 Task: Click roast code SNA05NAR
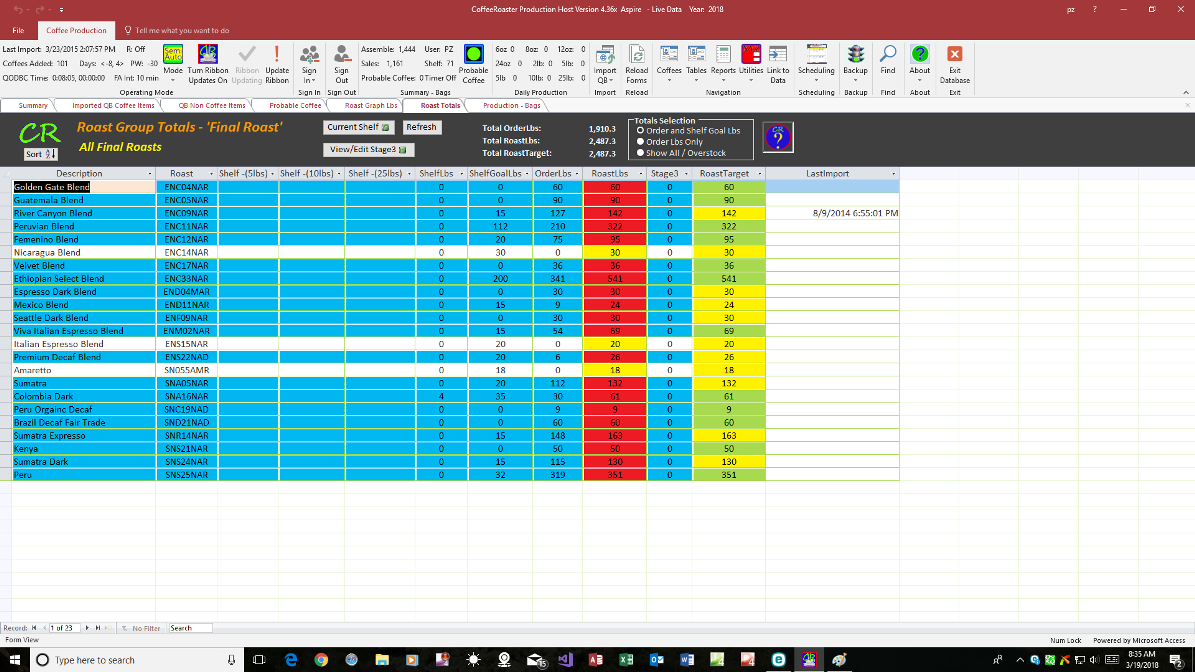pyautogui.click(x=187, y=383)
